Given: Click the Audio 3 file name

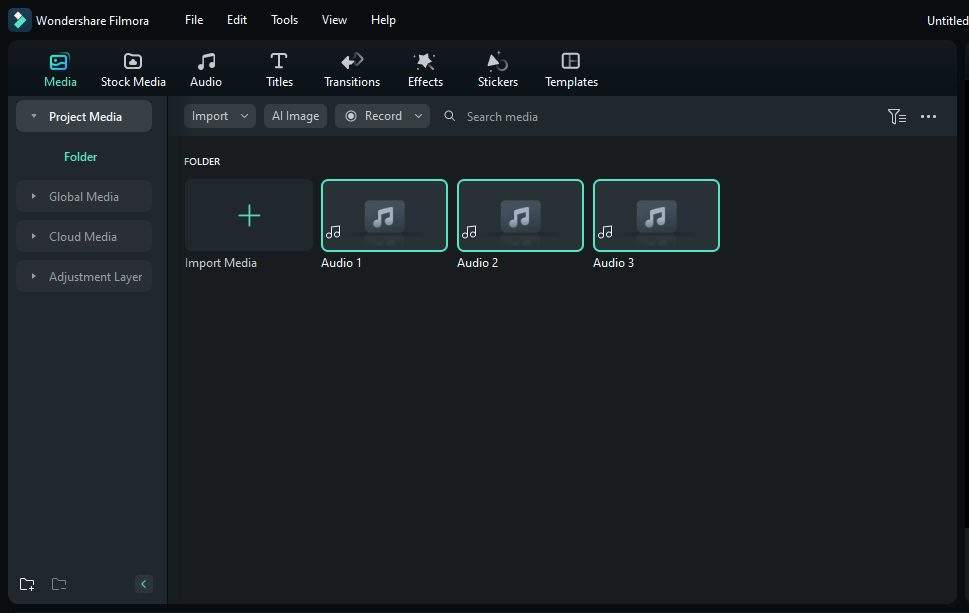Looking at the screenshot, I should 613,263.
